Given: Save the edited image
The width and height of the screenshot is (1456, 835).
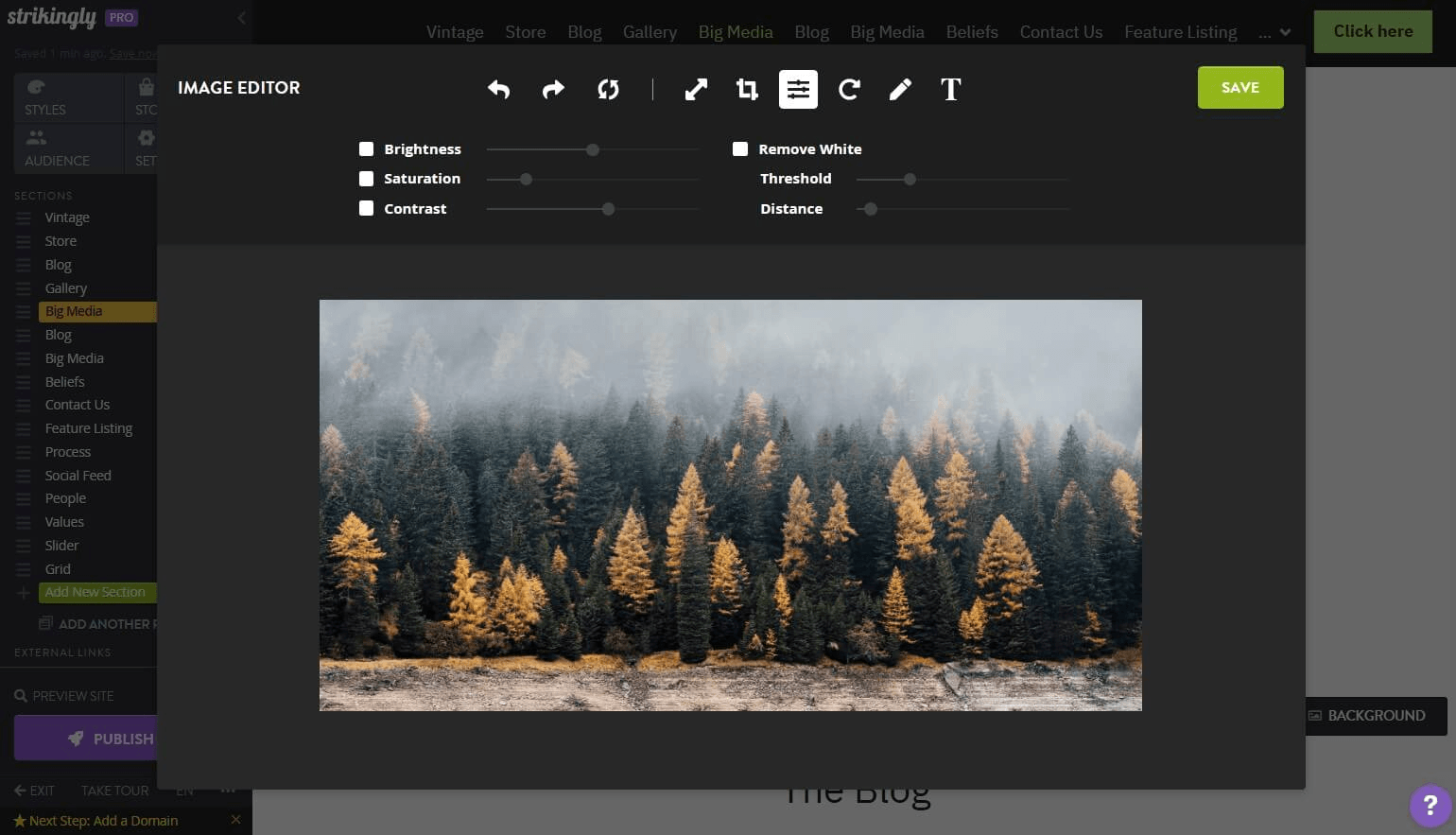Looking at the screenshot, I should (1239, 87).
